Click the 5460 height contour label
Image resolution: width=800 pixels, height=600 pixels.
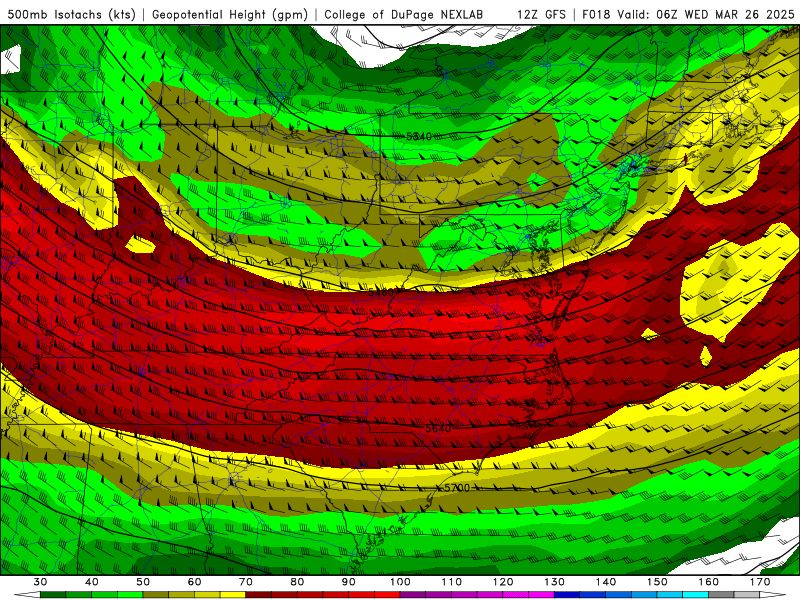[381, 292]
